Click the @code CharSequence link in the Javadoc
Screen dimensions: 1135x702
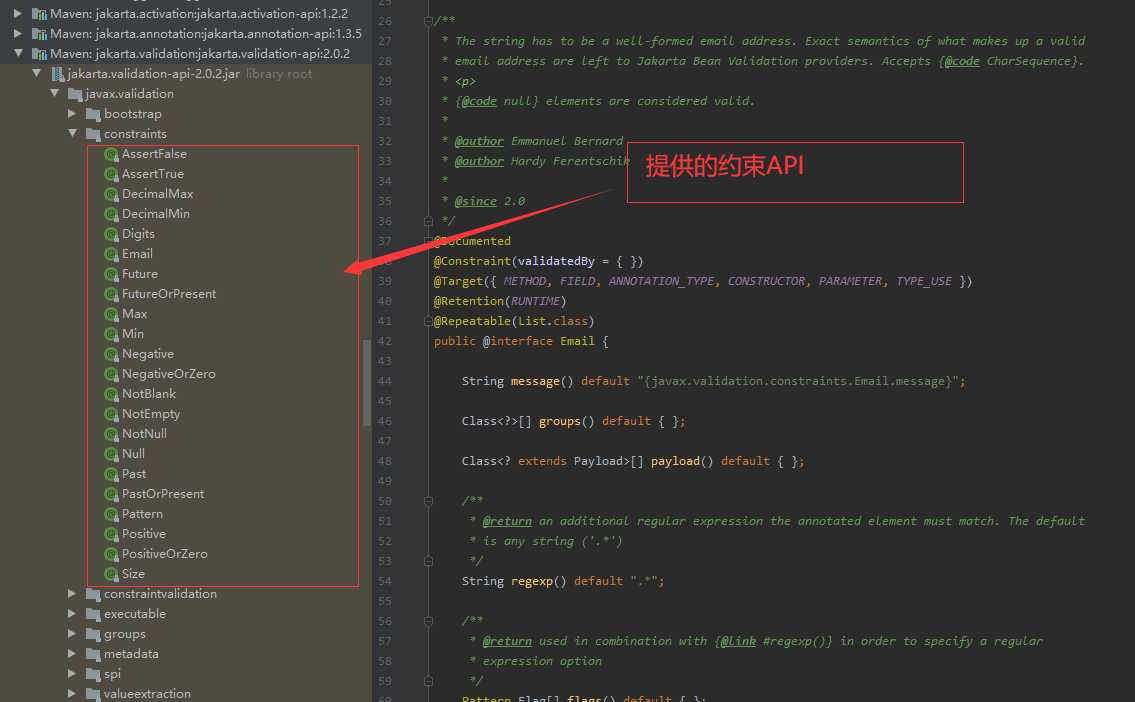(x=961, y=60)
